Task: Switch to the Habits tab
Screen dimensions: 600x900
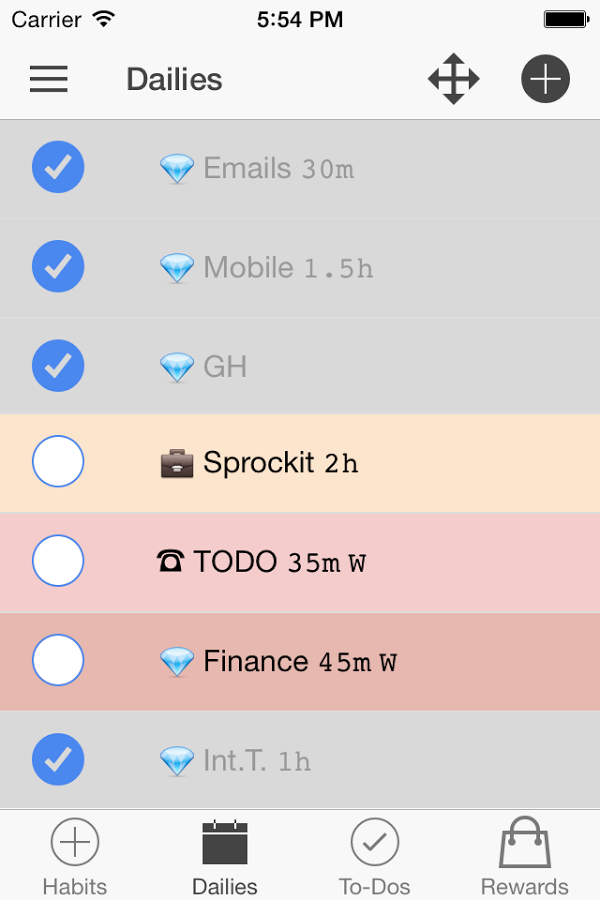Action: coord(75,856)
